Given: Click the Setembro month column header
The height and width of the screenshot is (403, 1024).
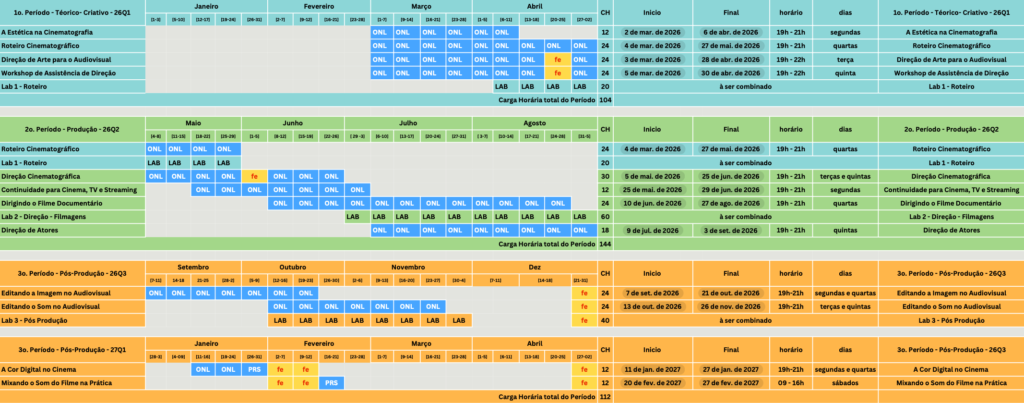Looking at the screenshot, I should pos(193,268).
